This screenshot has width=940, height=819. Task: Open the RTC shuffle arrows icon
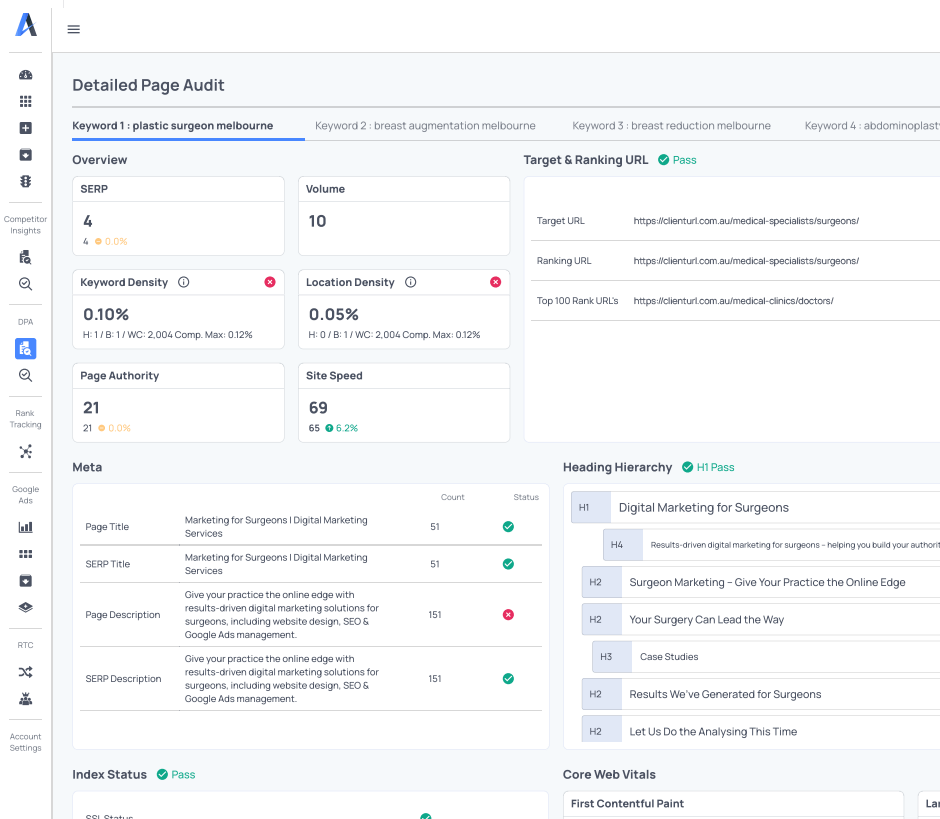tap(26, 672)
